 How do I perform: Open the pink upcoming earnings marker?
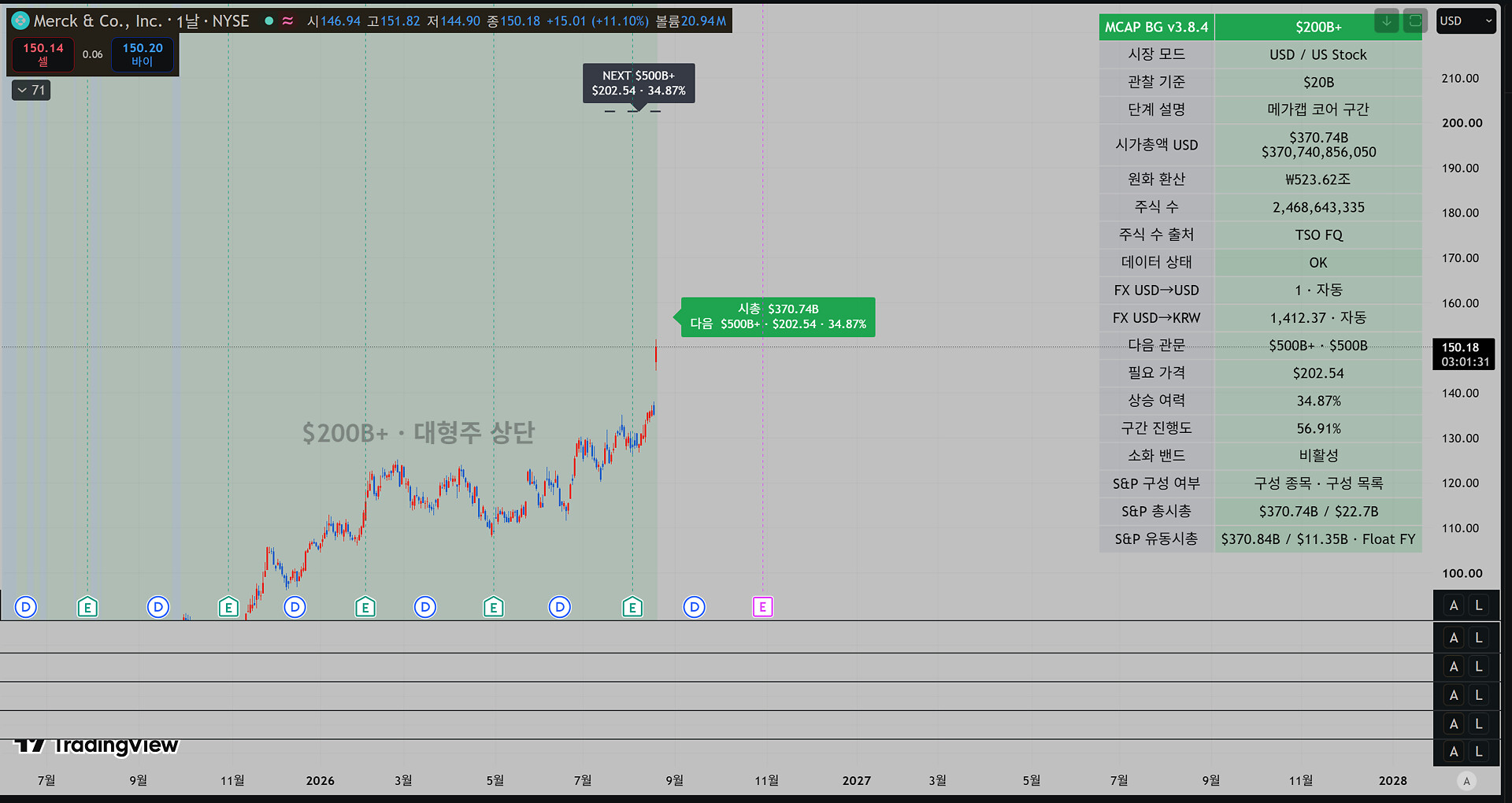(x=762, y=607)
